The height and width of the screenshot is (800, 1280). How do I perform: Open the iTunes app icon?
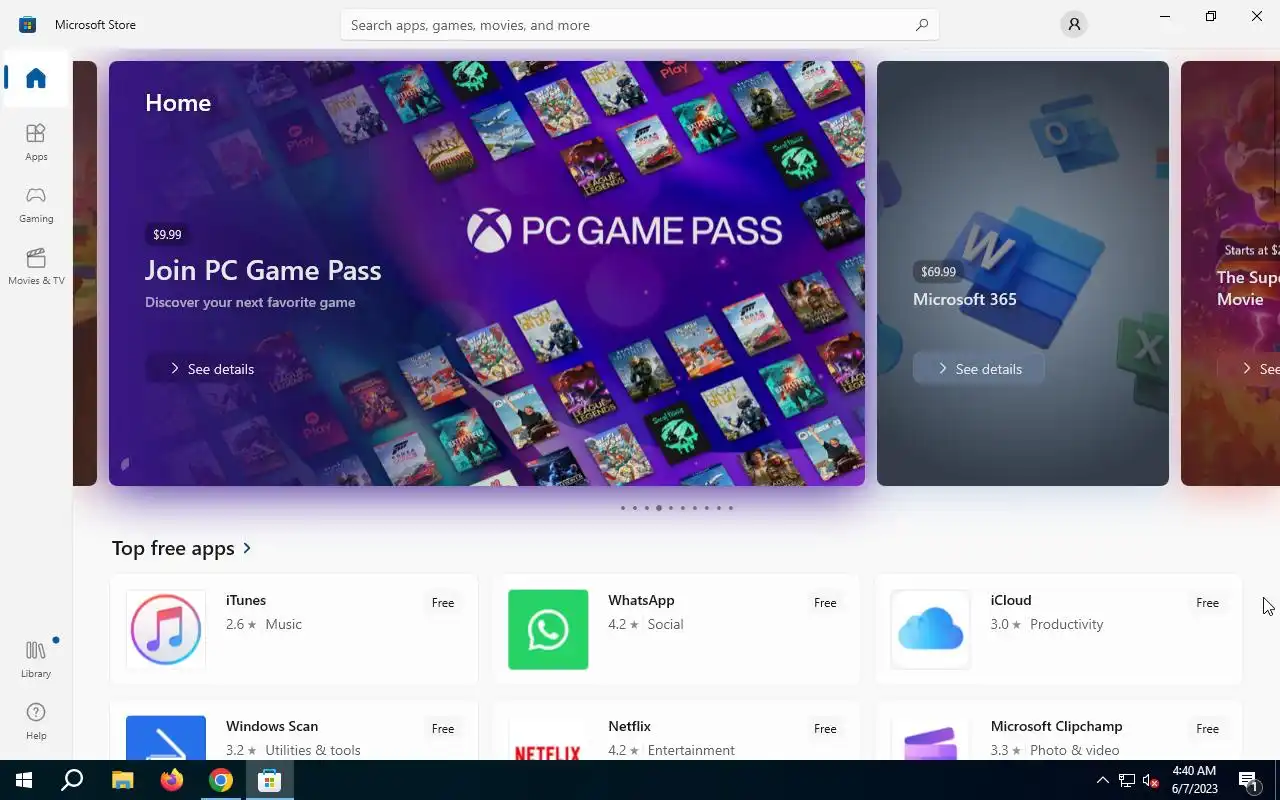166,629
